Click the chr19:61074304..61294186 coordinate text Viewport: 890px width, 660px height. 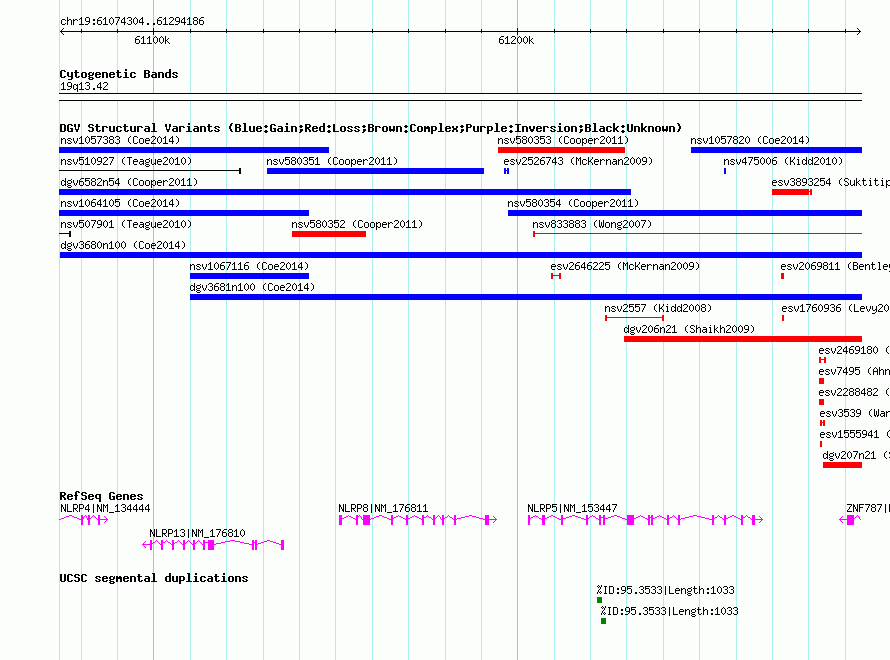coord(132,22)
